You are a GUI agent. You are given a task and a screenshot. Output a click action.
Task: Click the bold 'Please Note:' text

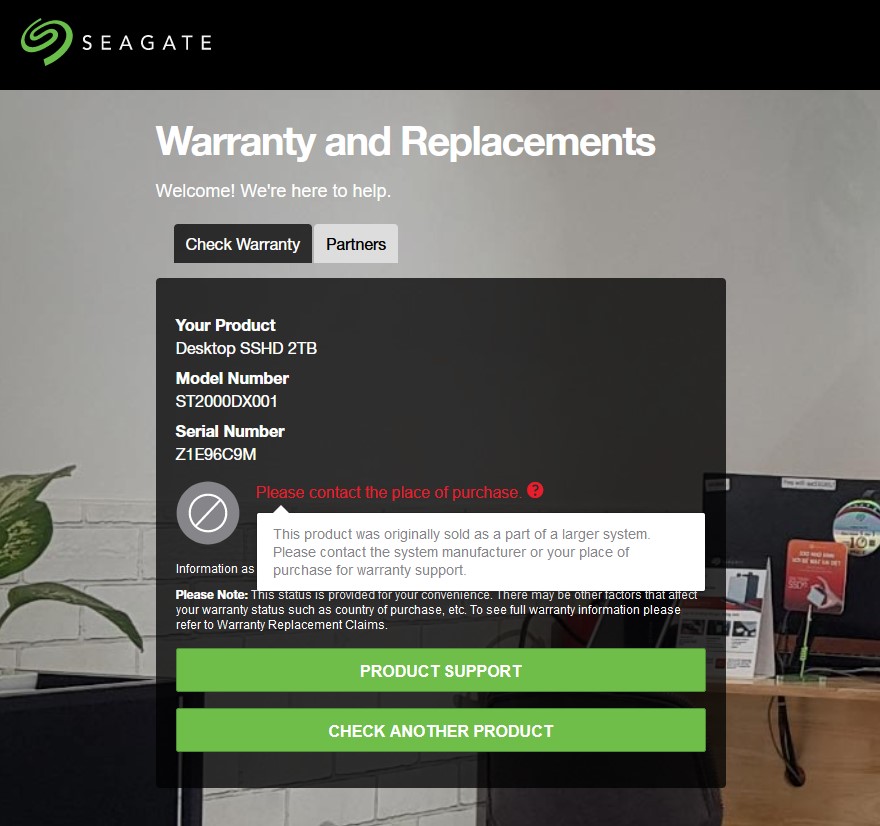click(212, 595)
